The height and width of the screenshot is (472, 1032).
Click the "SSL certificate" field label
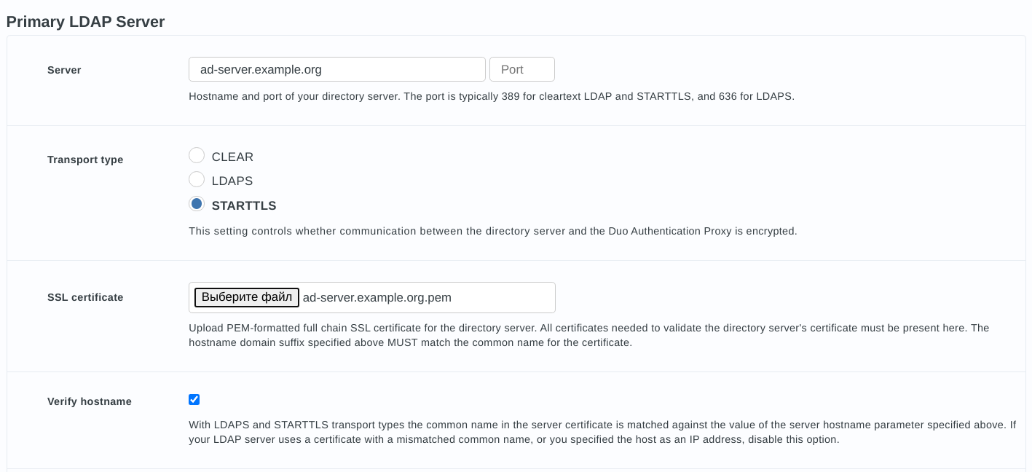tap(85, 297)
